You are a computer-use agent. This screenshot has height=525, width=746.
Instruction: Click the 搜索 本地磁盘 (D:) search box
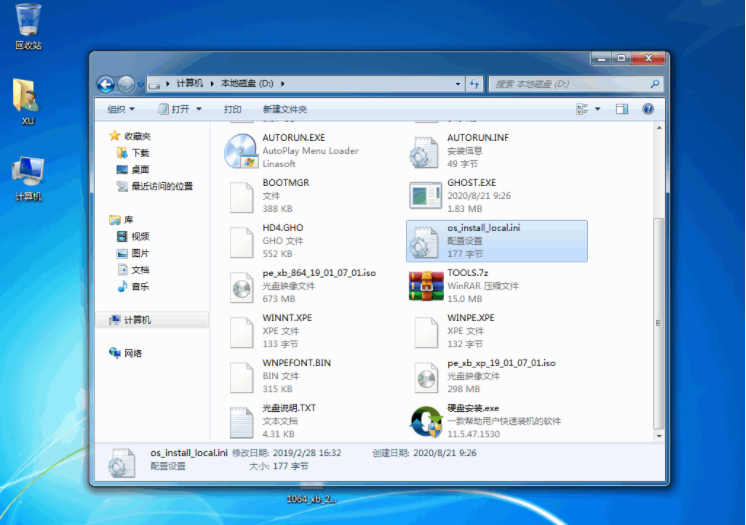pos(570,84)
